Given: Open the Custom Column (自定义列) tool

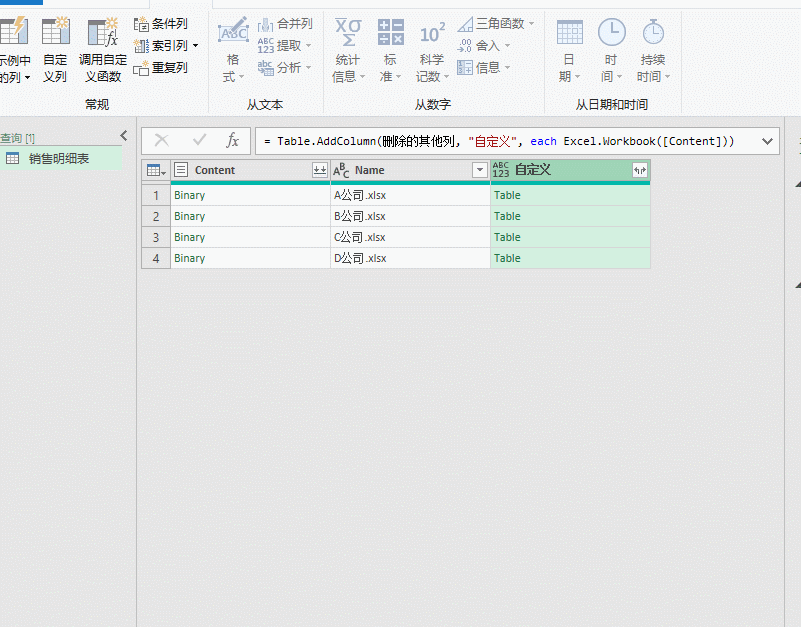Looking at the screenshot, I should click(x=55, y=49).
